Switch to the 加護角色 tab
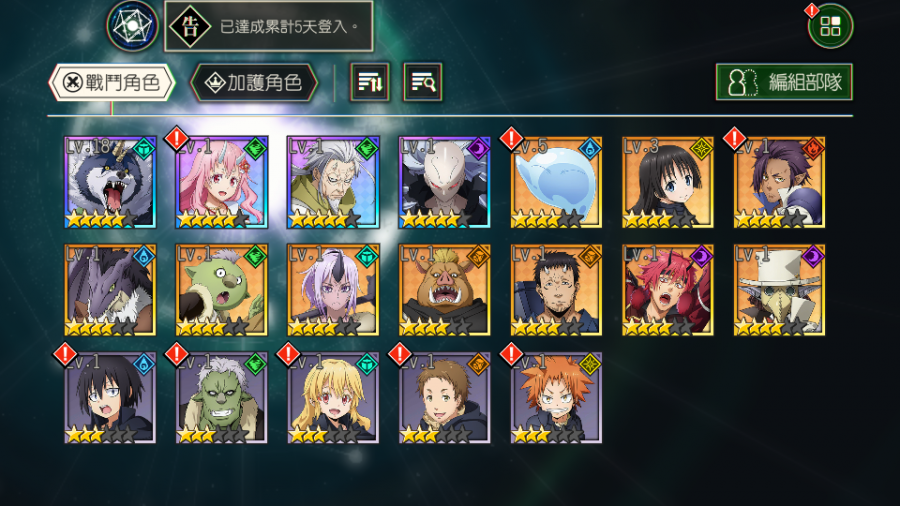 254,83
